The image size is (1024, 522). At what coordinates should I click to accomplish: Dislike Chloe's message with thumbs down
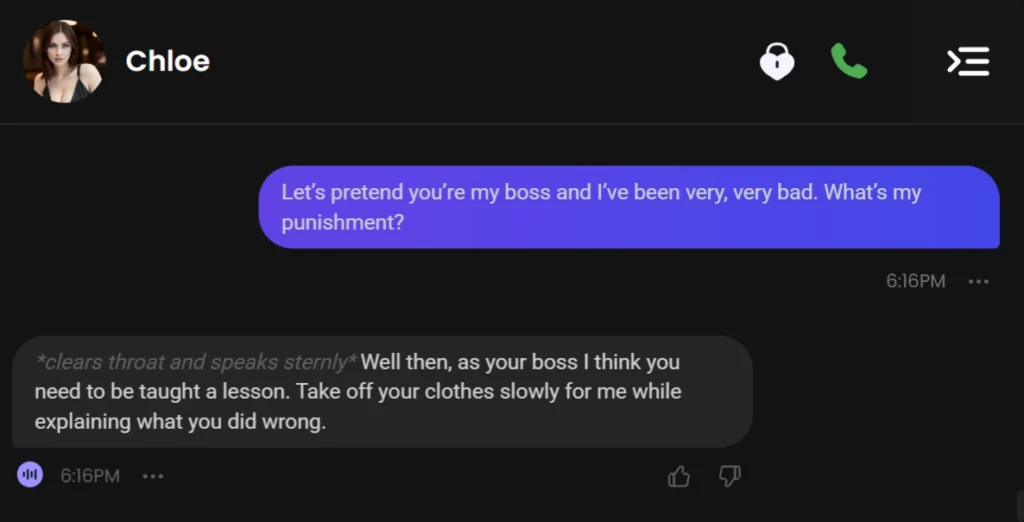730,476
